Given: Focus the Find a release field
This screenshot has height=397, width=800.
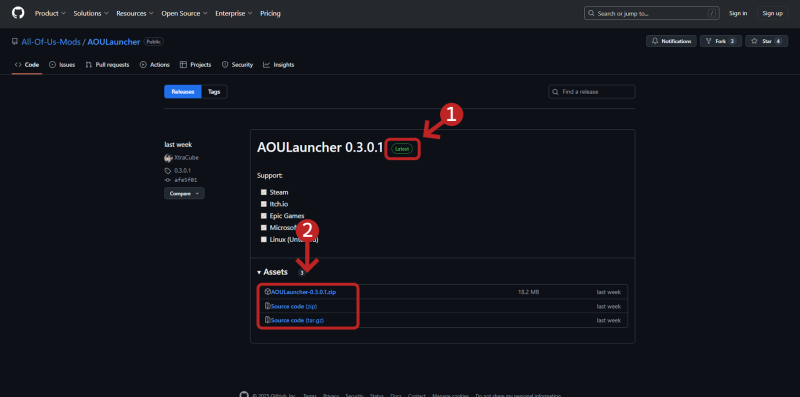Looking at the screenshot, I should [x=592, y=92].
